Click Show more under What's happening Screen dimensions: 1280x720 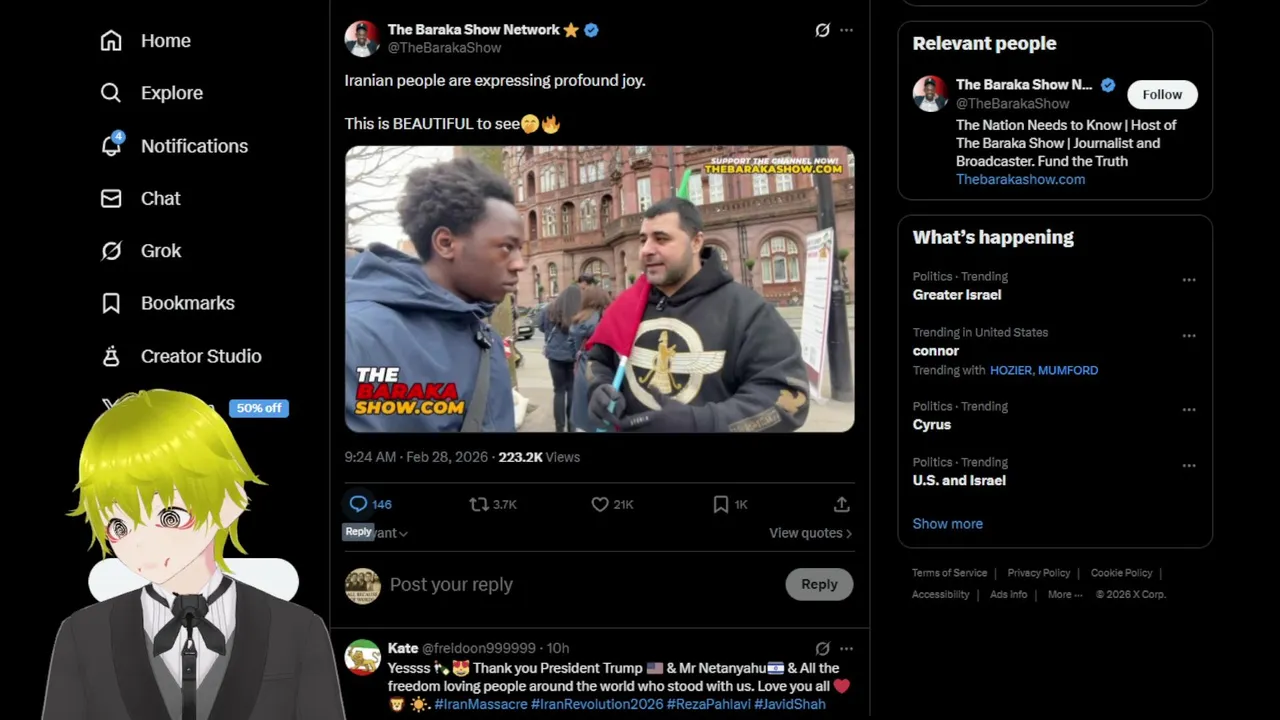(x=947, y=524)
